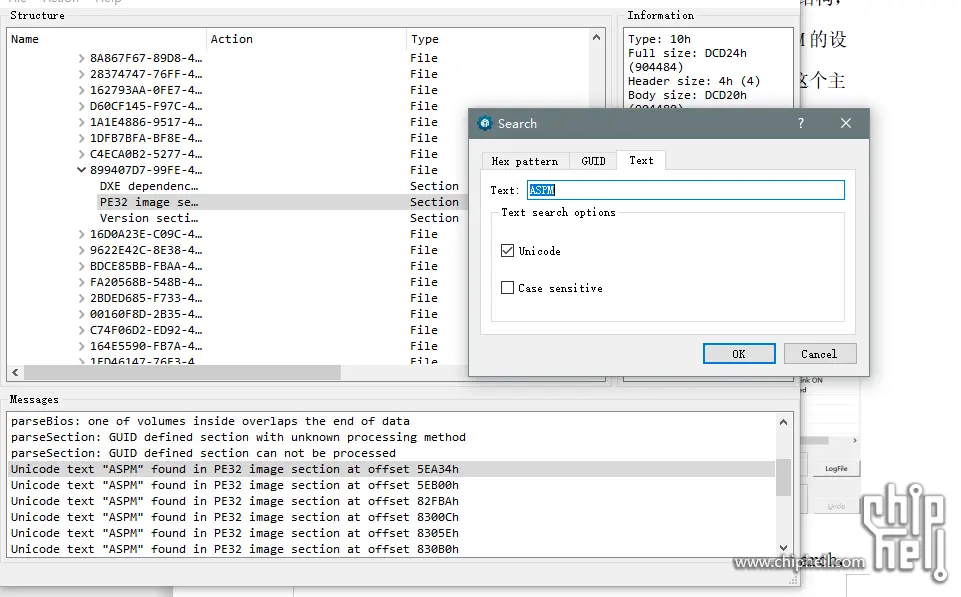The width and height of the screenshot is (961, 597).
Task: Click the Structure tree up scroll arrow
Action: click(596, 37)
